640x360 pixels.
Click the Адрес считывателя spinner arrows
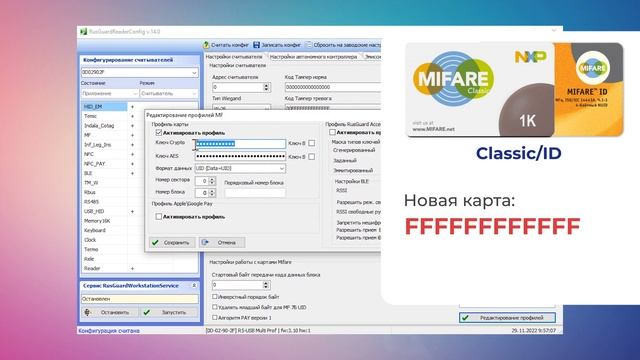pyautogui.click(x=266, y=87)
